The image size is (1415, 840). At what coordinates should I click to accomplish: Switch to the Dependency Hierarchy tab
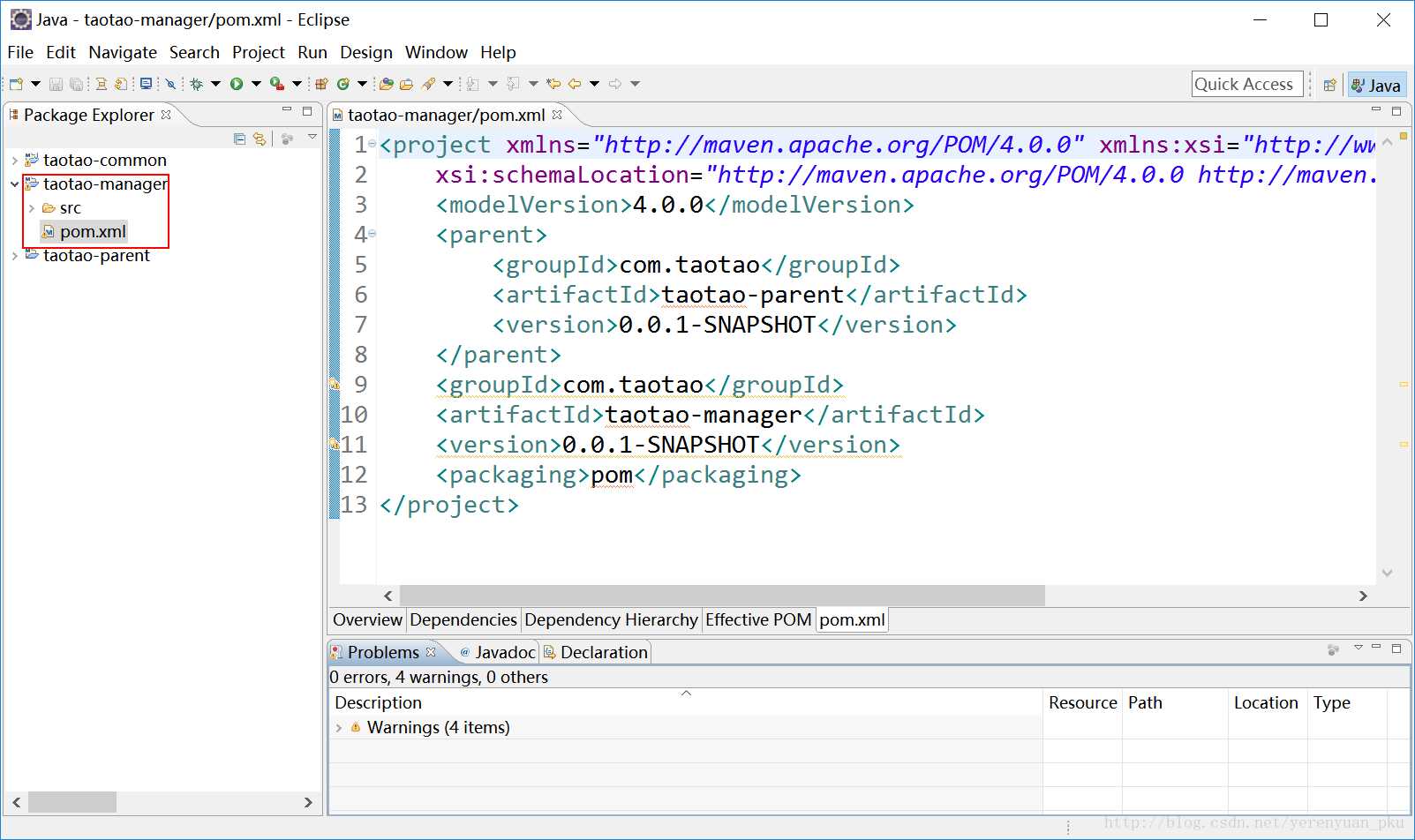coord(611,619)
